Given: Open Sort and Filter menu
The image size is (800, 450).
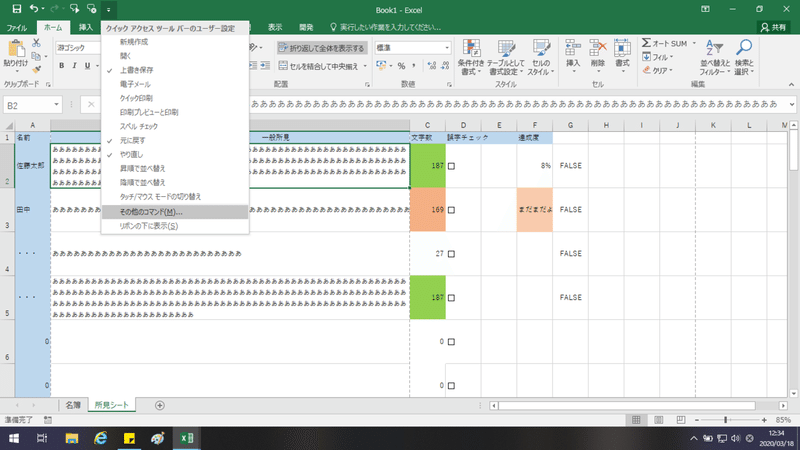Looking at the screenshot, I should tap(714, 57).
